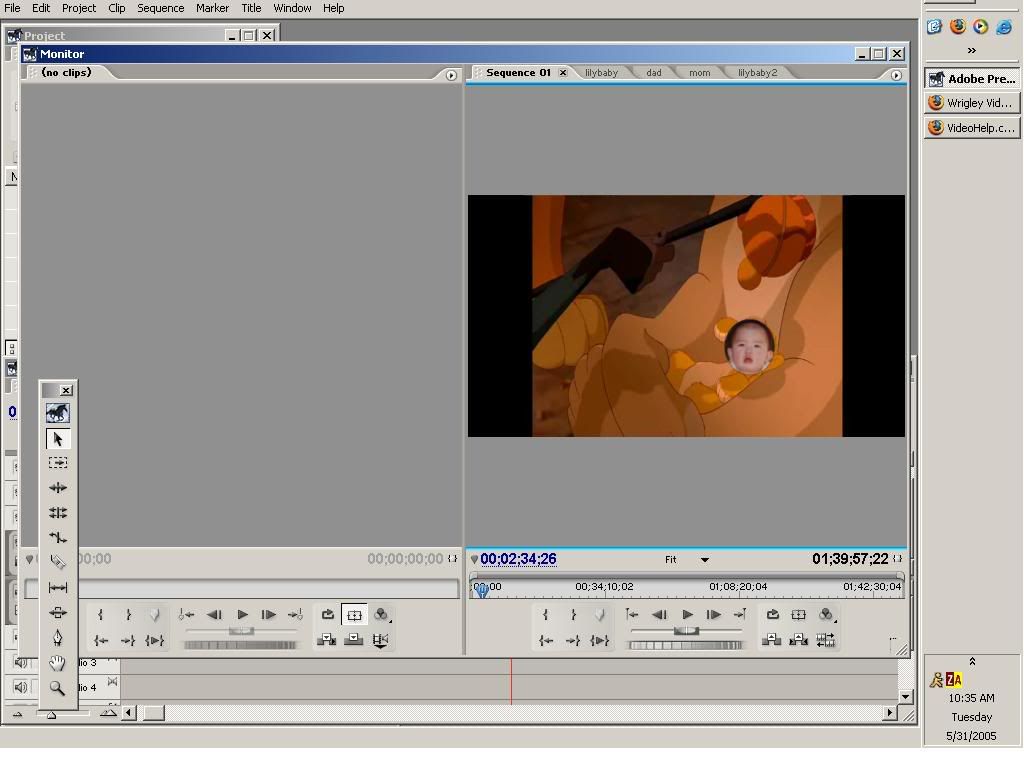Click the Premiere horse logo in tool palette
This screenshot has height=768, width=1024.
point(57,413)
